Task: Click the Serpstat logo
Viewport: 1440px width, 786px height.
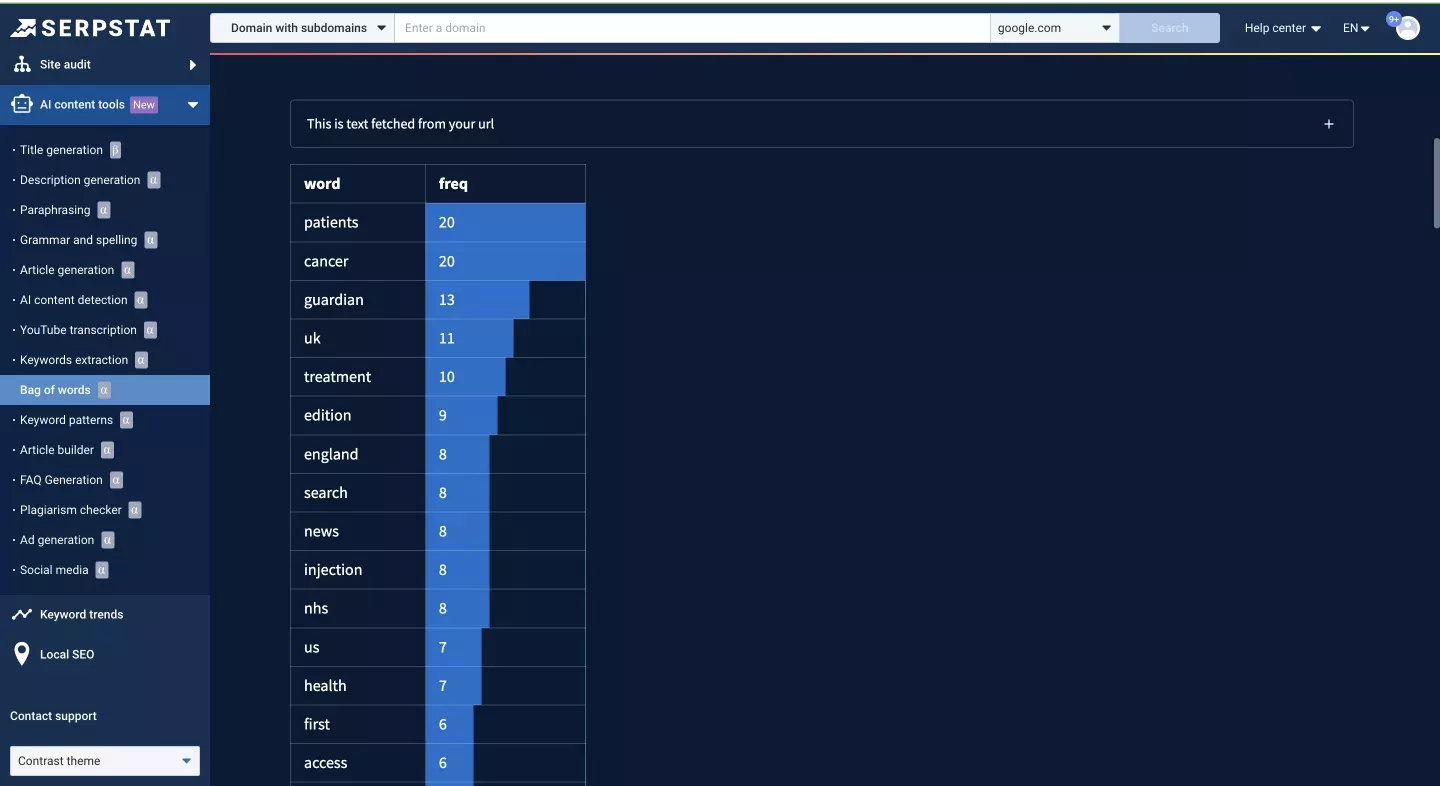Action: (x=90, y=28)
